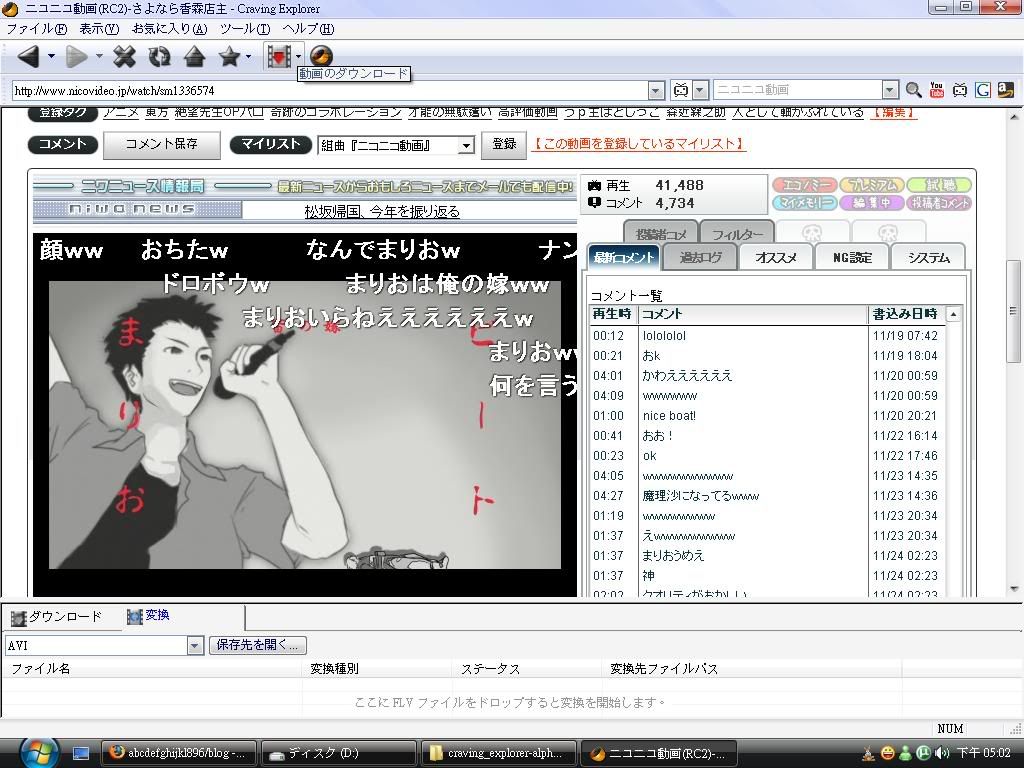
Task: Run search with the magnifying glass icon
Action: 913,90
